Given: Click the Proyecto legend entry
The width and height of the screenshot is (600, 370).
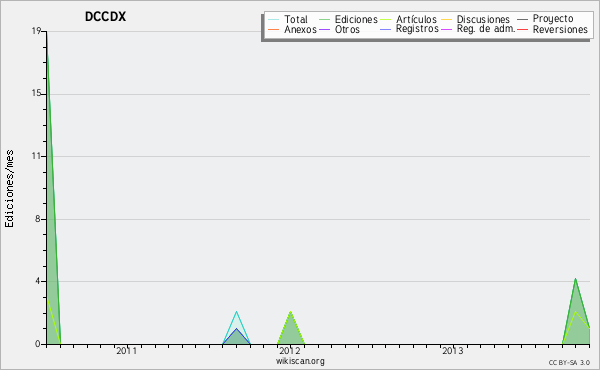Looking at the screenshot, I should [x=553, y=19].
